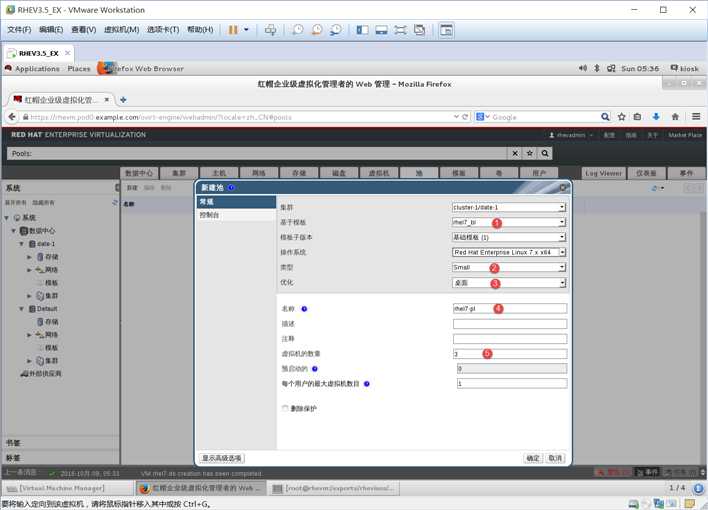Image resolution: width=708 pixels, height=510 pixels.
Task: Bookmark the Pools search with star icon
Action: coord(530,154)
